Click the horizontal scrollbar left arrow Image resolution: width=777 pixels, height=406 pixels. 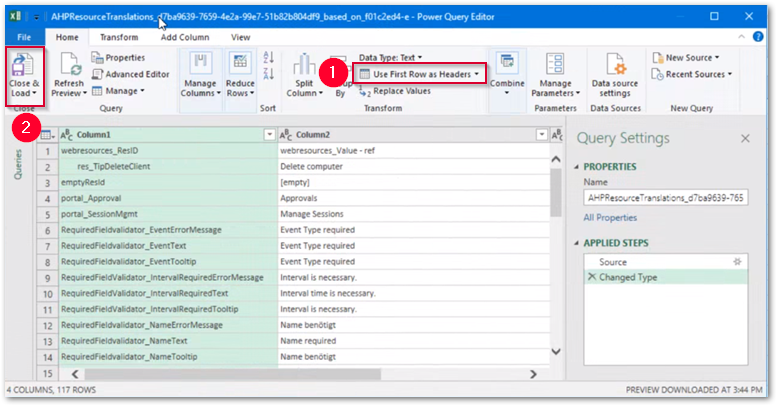point(75,374)
